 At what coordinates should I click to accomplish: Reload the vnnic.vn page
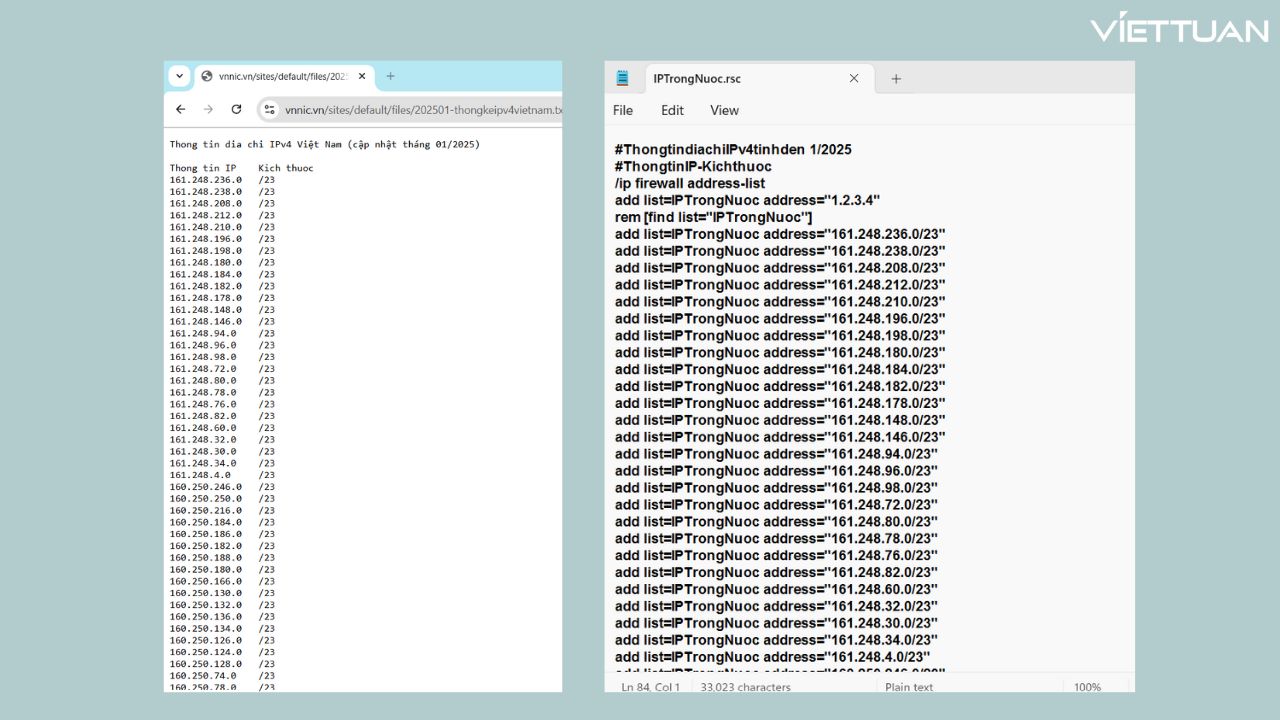pyautogui.click(x=236, y=109)
